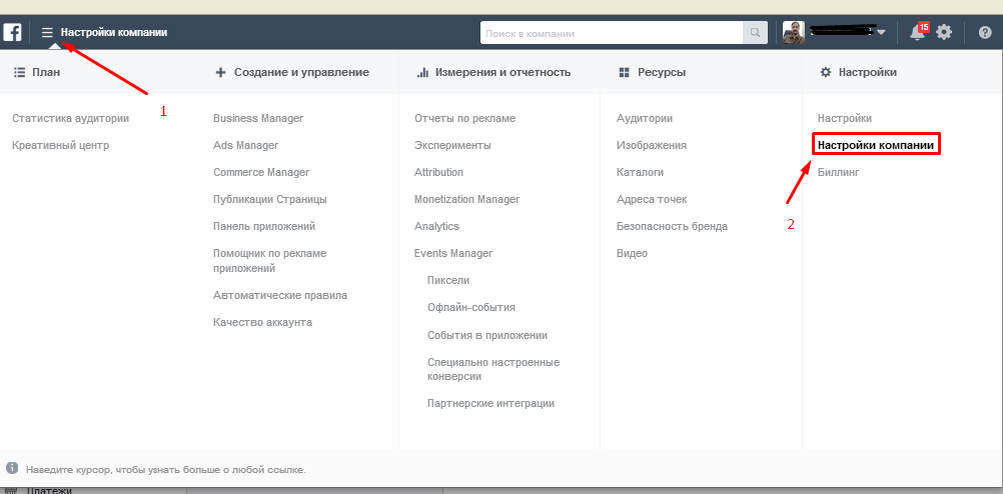Open Attribution tool

tap(439, 172)
